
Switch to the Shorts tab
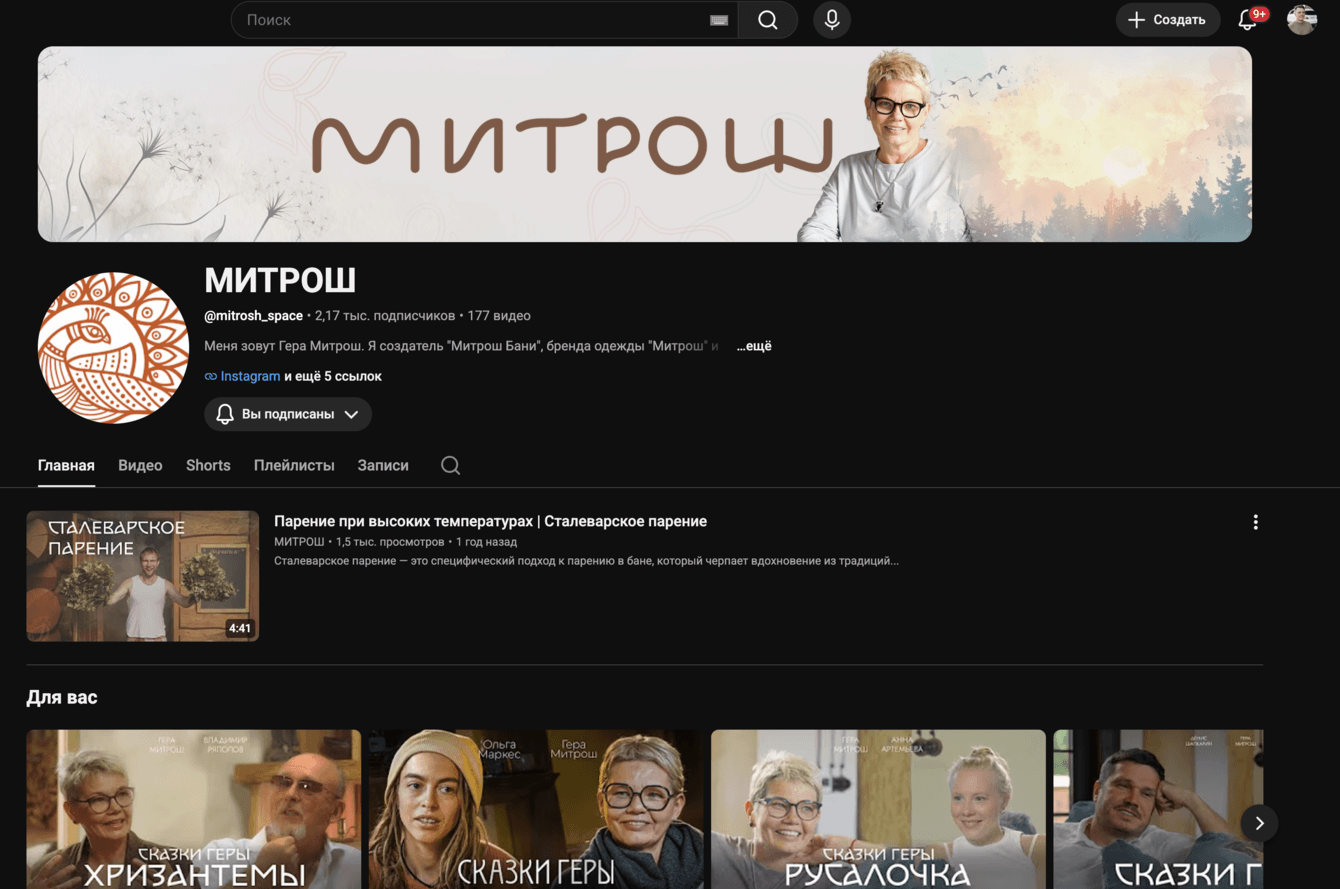[208, 465]
